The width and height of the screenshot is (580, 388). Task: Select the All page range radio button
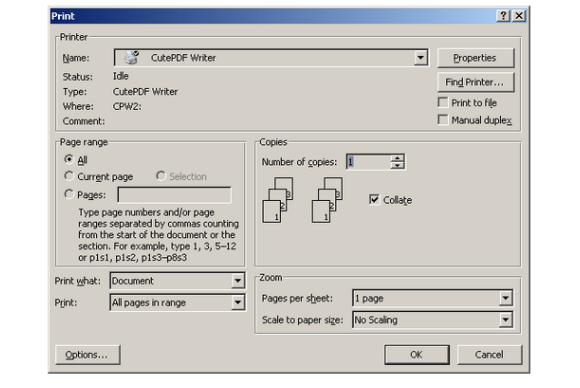tap(69, 159)
